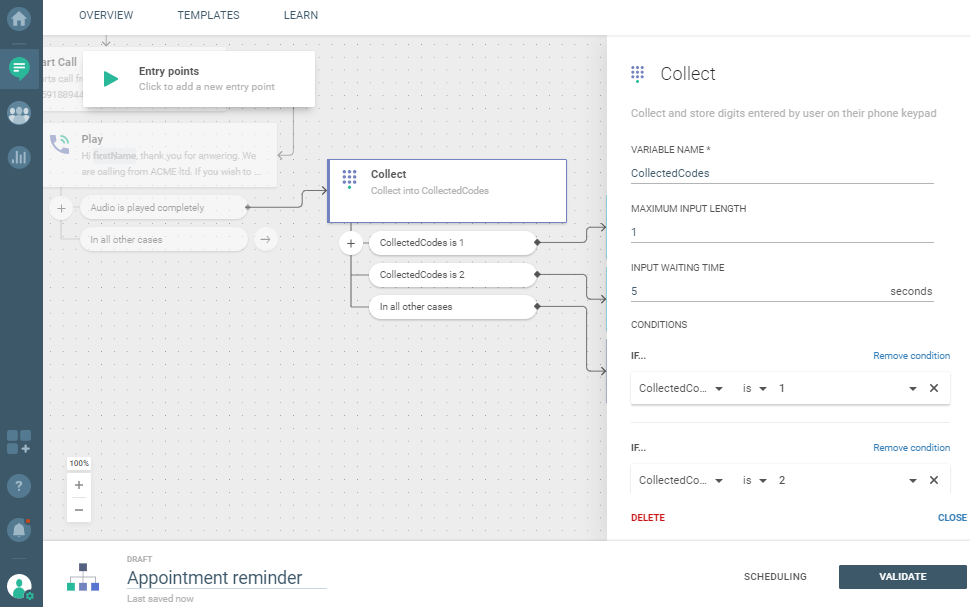The height and width of the screenshot is (607, 970).
Task: Click the VALIDATE button
Action: tap(902, 576)
